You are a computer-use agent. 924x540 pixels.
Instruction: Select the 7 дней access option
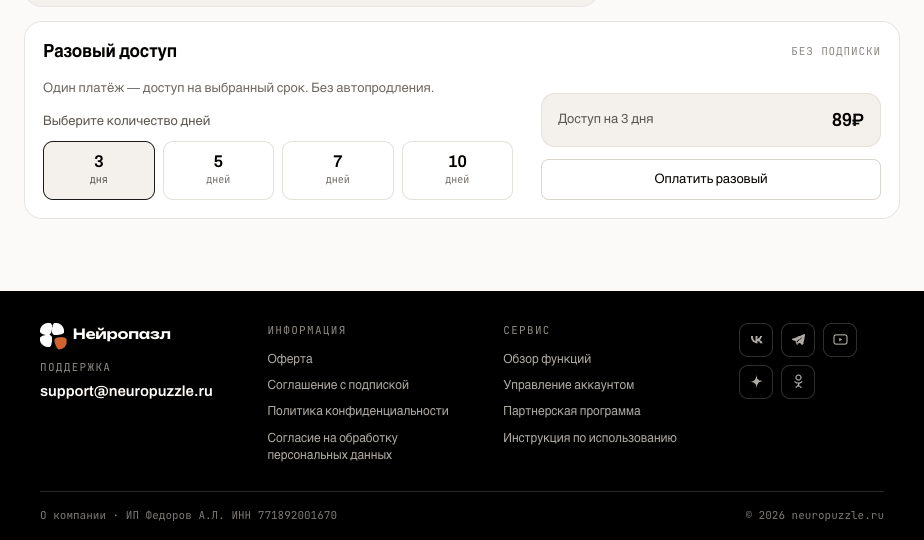tap(338, 170)
